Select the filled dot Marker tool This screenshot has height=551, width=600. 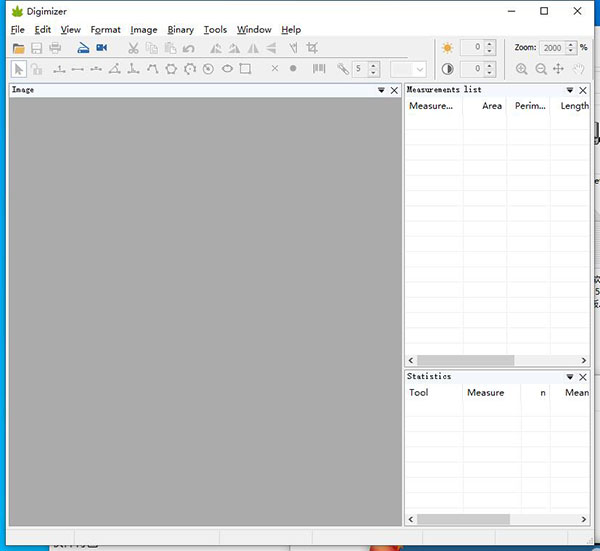[x=293, y=68]
